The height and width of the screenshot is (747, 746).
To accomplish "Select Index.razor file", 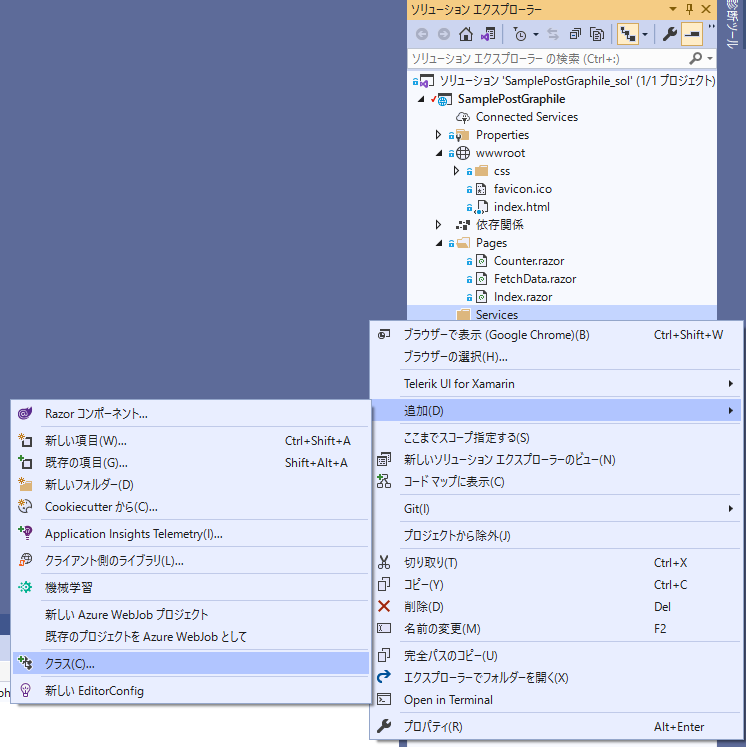I will click(x=523, y=297).
